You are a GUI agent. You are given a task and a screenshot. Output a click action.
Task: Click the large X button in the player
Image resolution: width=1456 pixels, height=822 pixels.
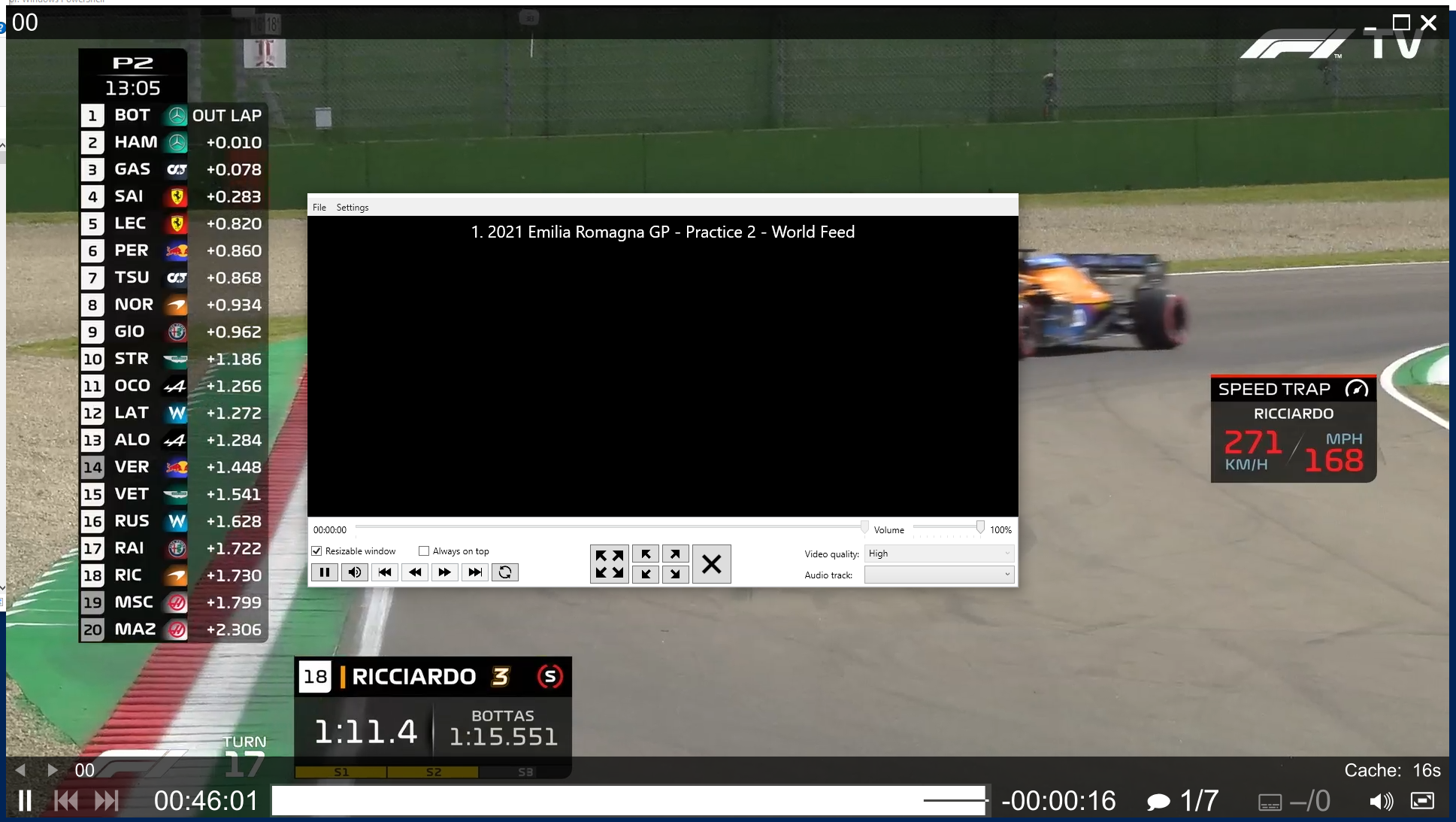coord(711,563)
